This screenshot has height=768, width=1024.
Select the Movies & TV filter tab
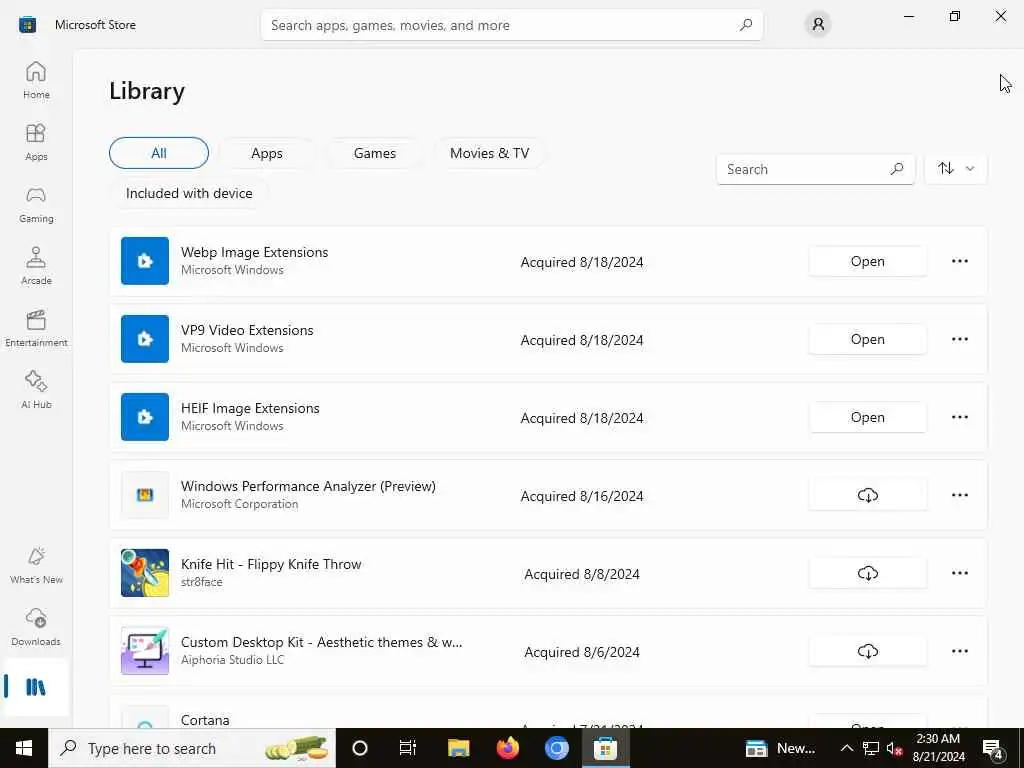(489, 153)
